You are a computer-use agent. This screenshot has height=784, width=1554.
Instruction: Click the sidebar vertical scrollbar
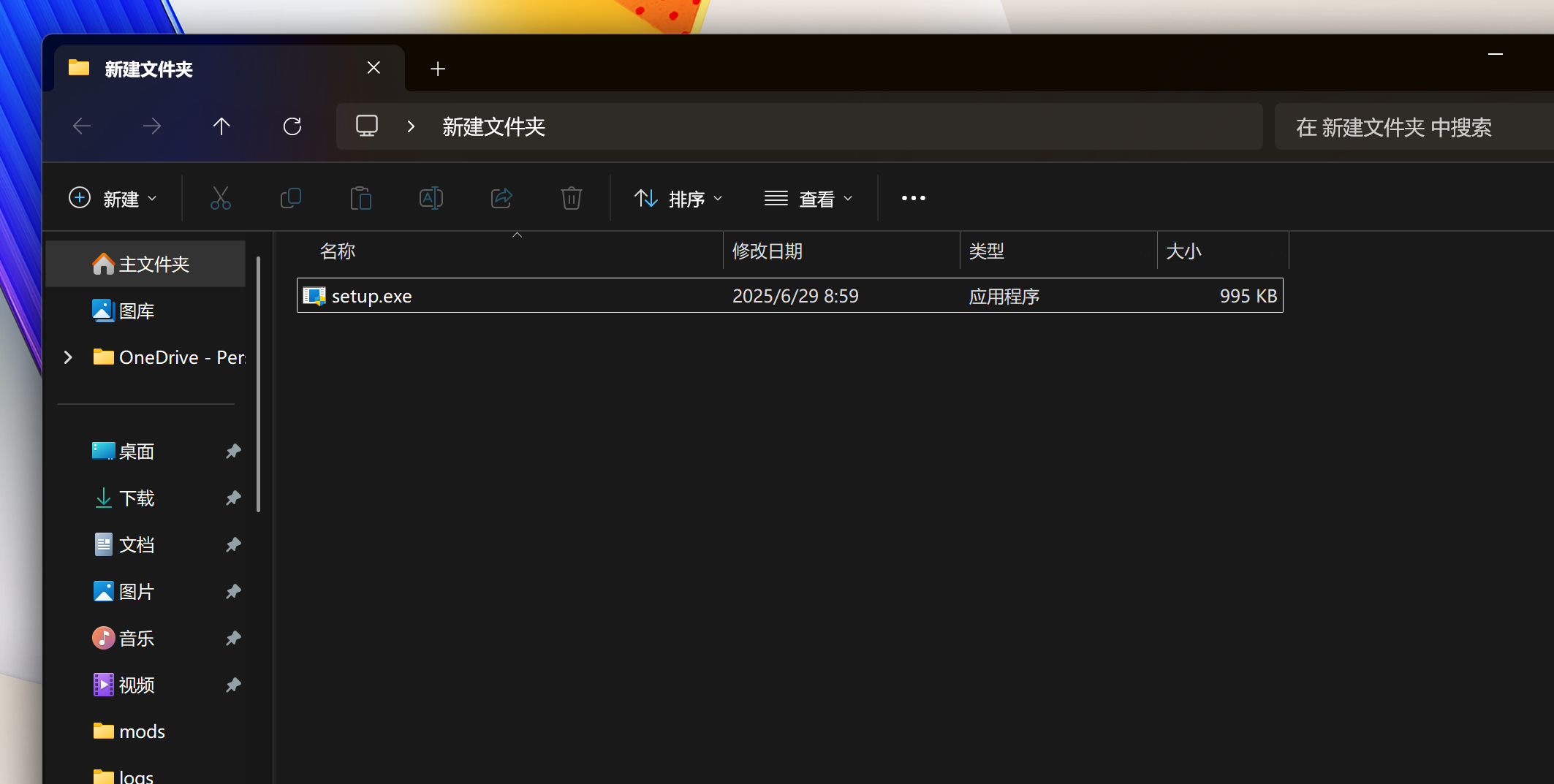[x=258, y=384]
